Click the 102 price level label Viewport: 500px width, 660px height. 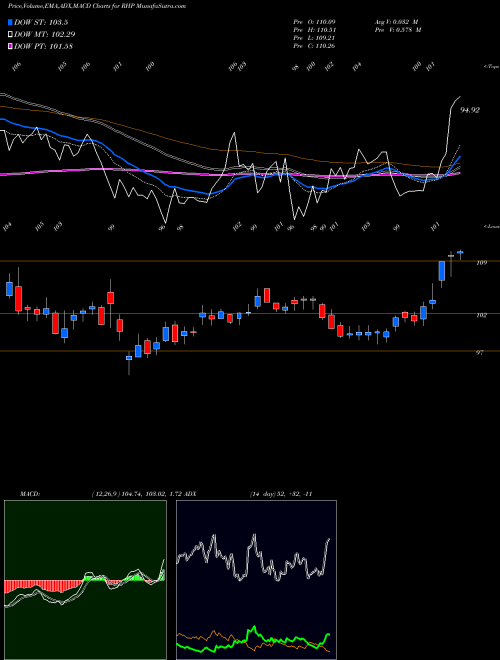481,315
